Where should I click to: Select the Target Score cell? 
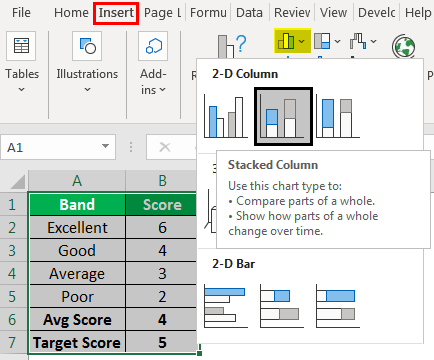77,342
